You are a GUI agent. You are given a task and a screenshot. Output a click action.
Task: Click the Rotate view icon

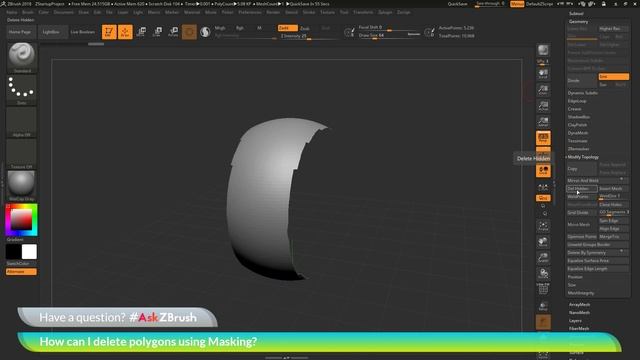pos(543,274)
